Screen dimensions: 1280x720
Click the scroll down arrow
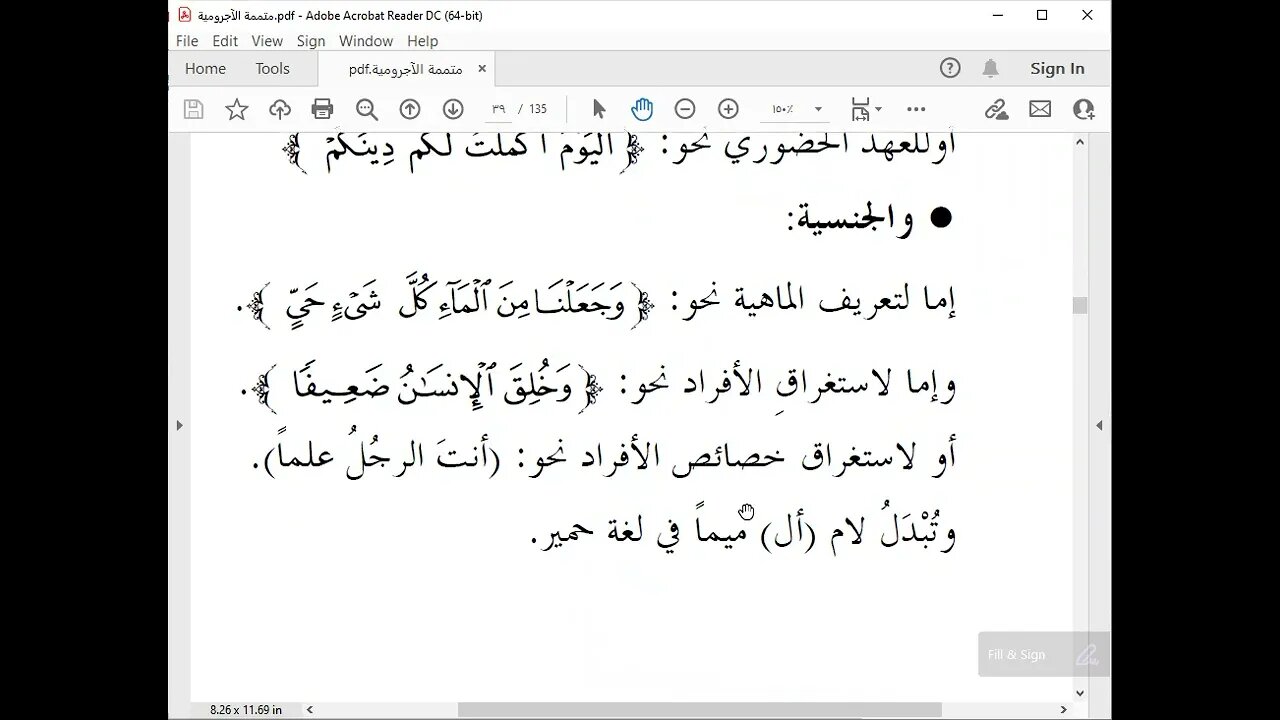pos(1080,692)
